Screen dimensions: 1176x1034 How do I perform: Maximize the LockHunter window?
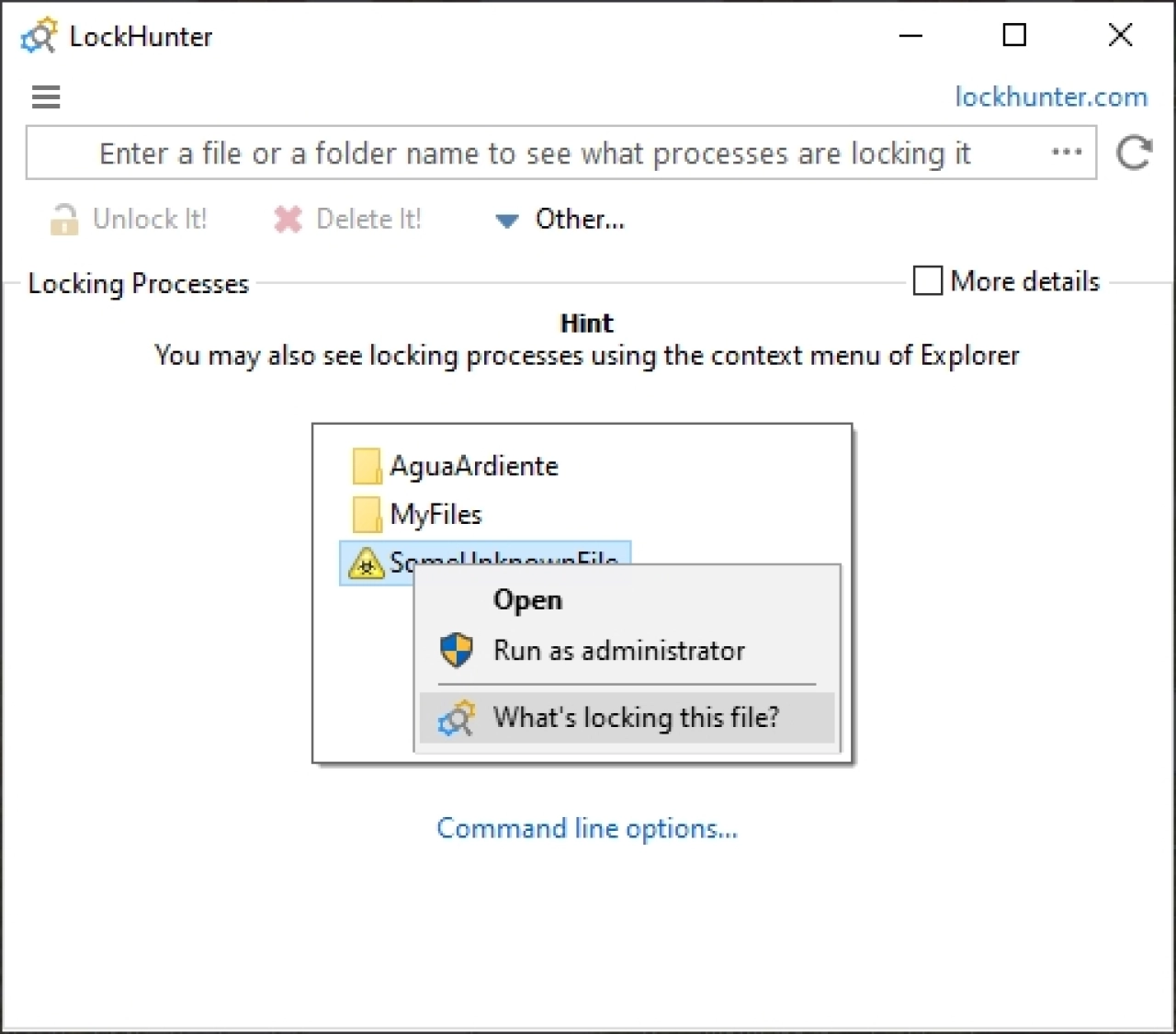(x=1014, y=36)
